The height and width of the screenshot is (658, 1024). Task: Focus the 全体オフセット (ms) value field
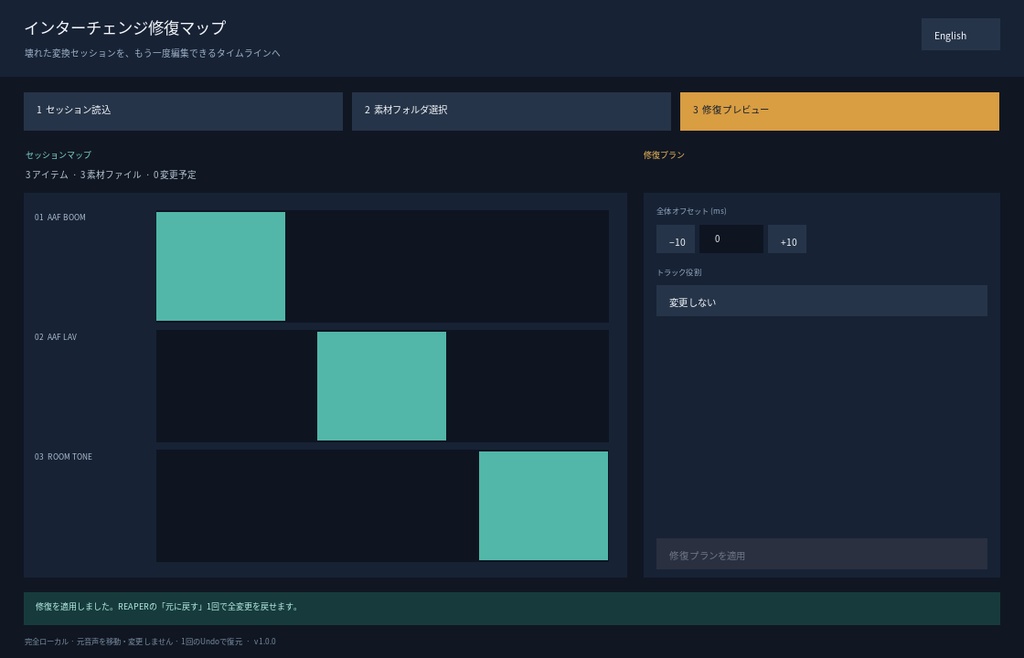pos(731,239)
